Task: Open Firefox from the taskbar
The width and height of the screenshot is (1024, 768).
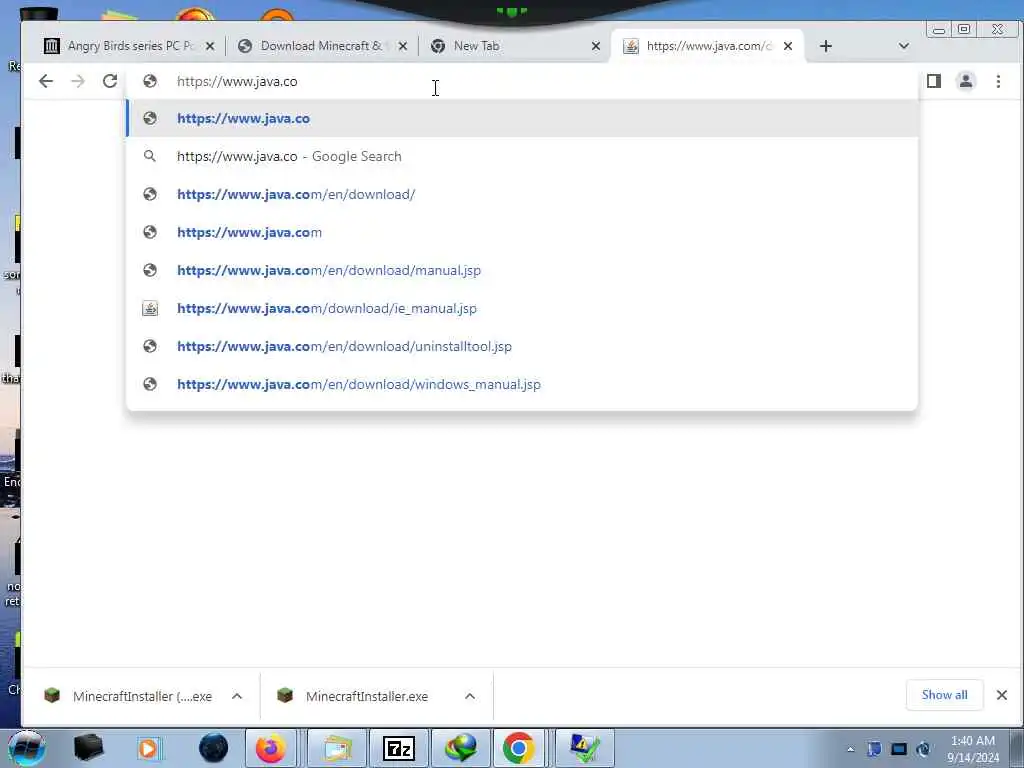Action: [x=271, y=748]
